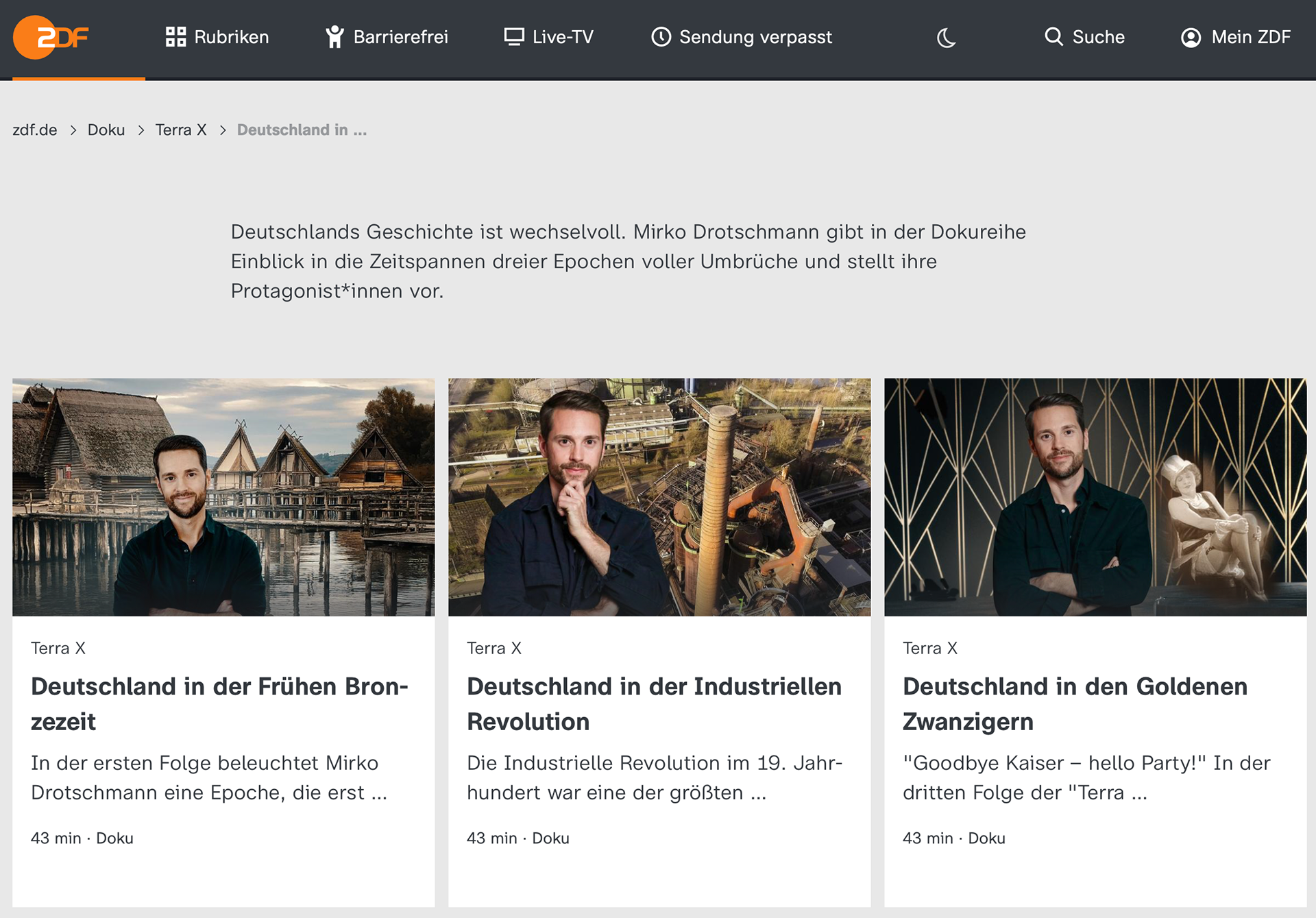Screen dimensions: 1316x918
Task: Click the search magnifier icon
Action: pos(1053,37)
